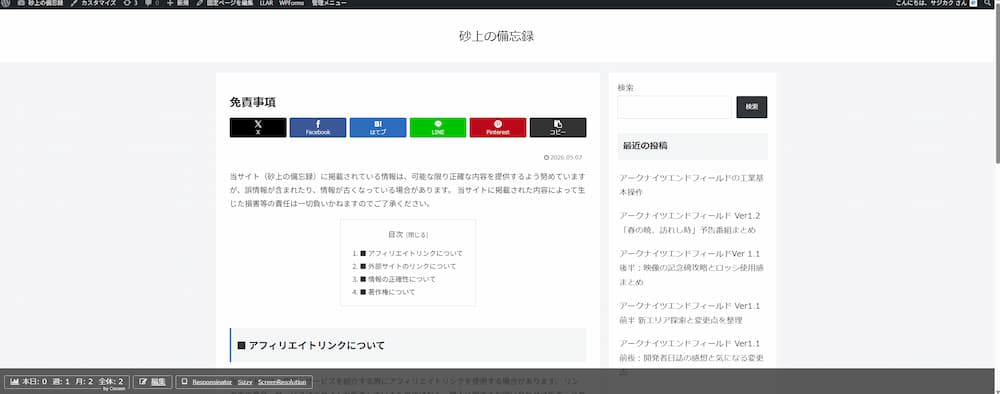The image size is (1000, 394).
Task: Click the access stats chart icon
Action: coord(15,381)
